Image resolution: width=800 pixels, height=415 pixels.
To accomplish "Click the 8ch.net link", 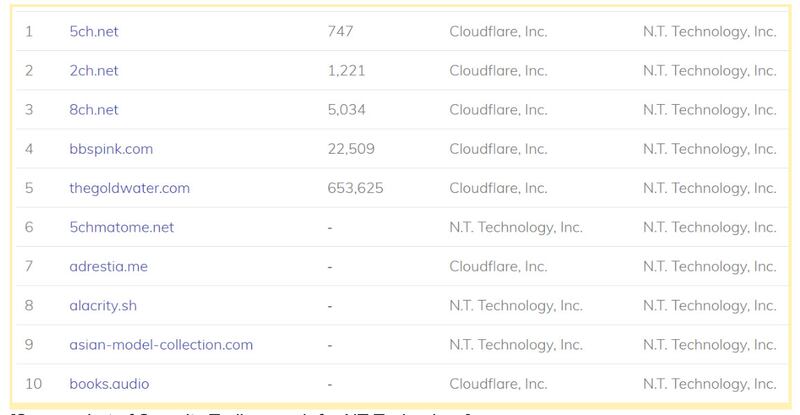I will tap(94, 110).
